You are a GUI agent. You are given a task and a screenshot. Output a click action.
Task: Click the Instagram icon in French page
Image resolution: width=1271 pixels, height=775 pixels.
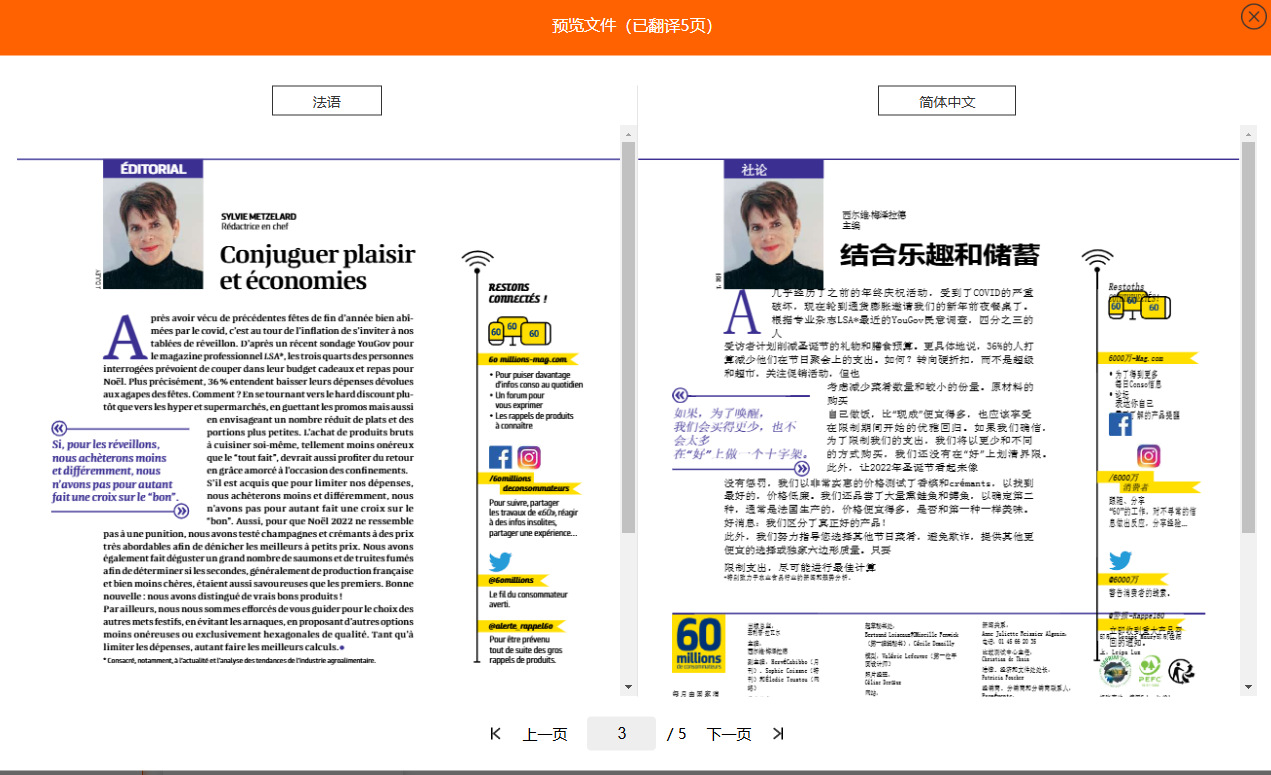pos(529,458)
